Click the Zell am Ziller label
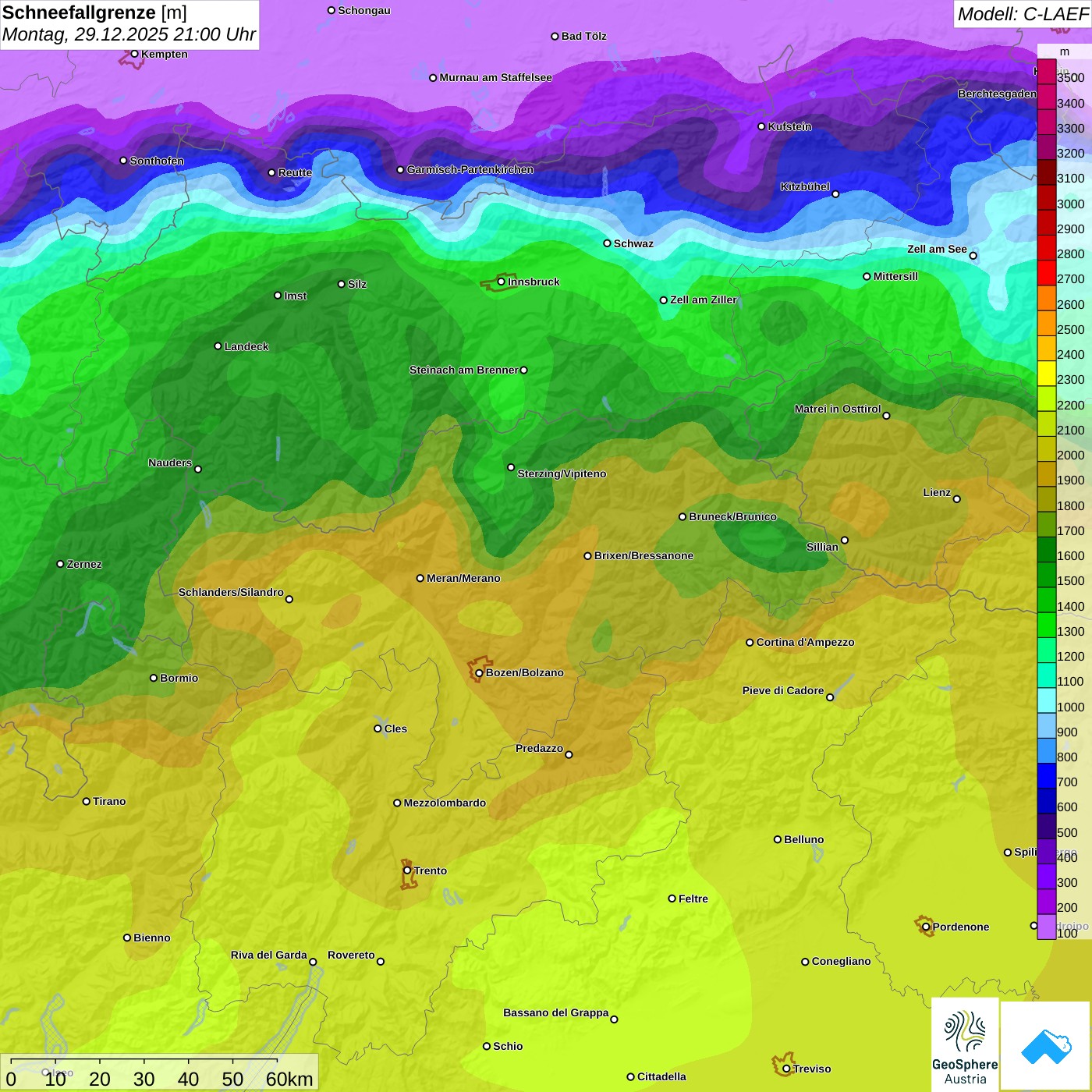Screen dimensions: 1092x1092 [x=704, y=300]
